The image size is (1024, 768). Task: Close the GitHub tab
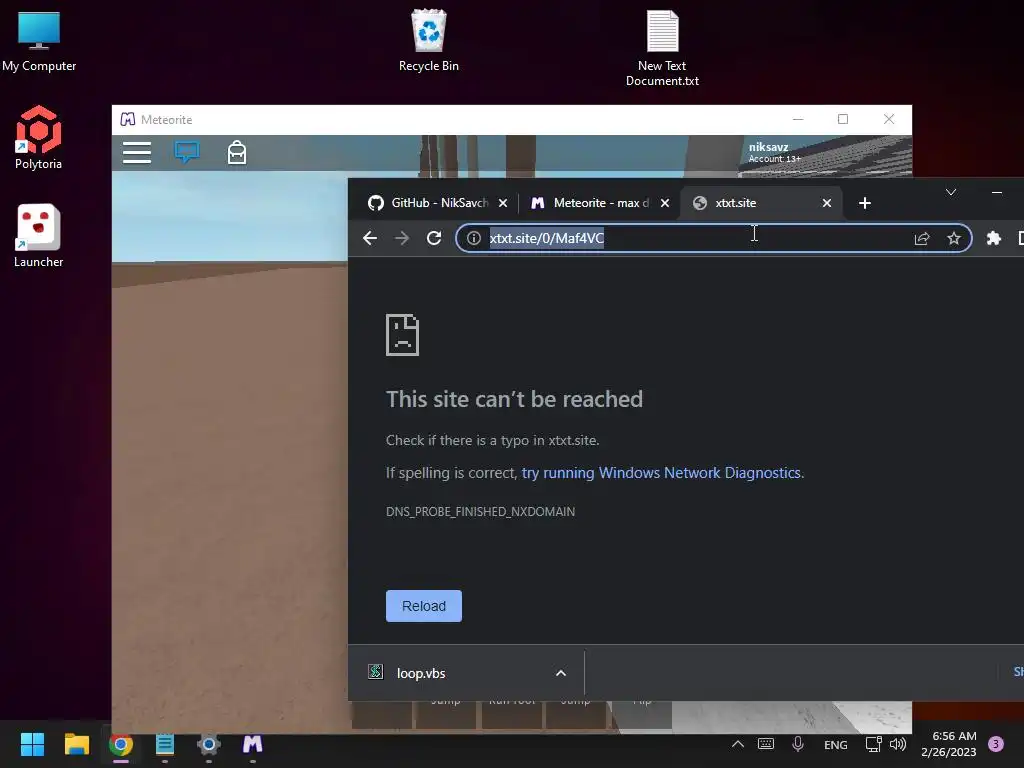click(503, 203)
